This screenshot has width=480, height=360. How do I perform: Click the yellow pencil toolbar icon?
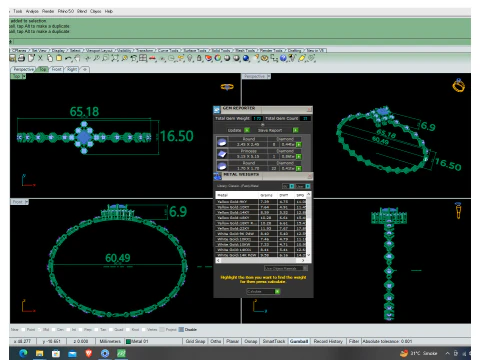[302, 58]
